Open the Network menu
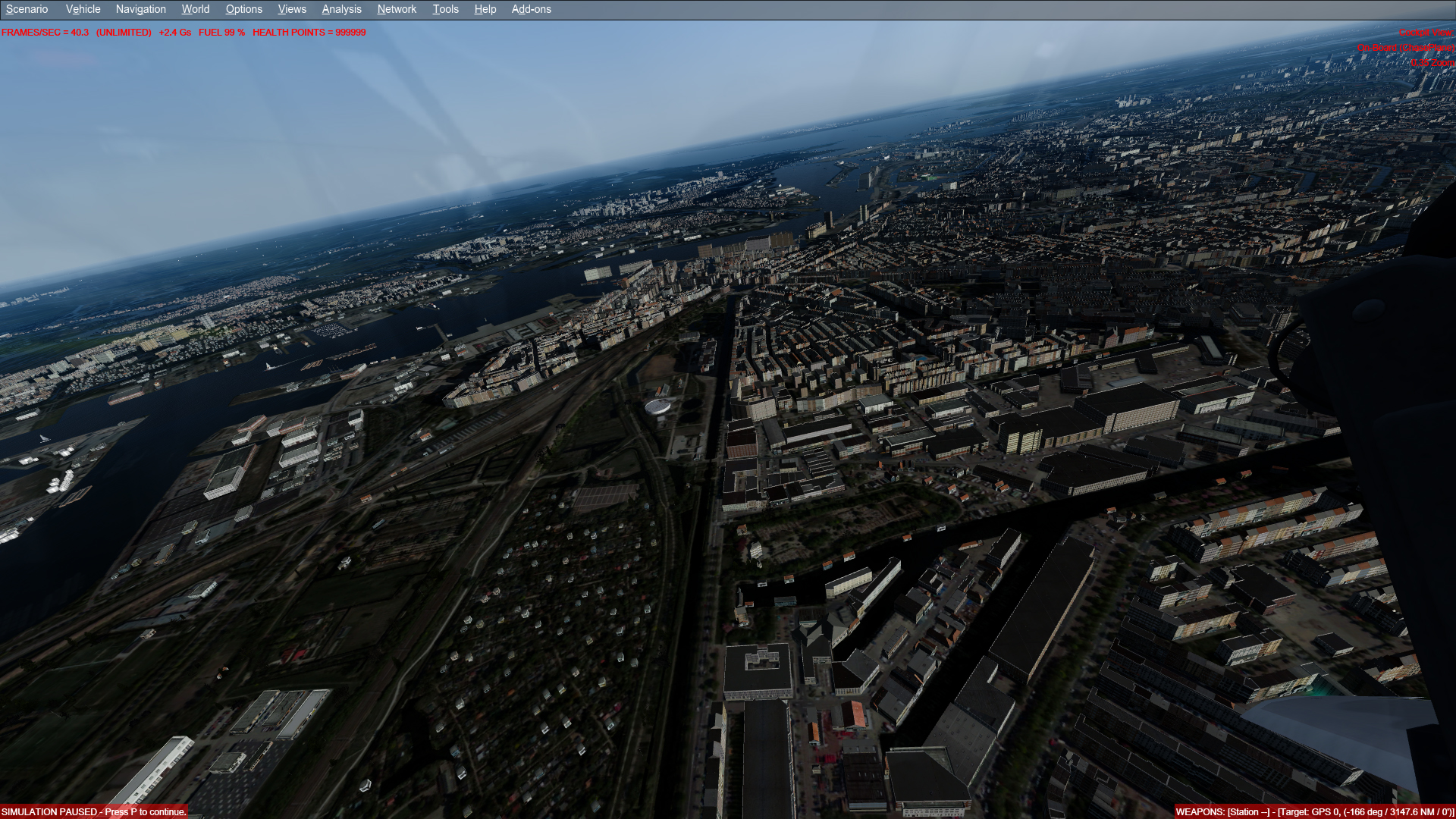This screenshot has height=819, width=1456. tap(397, 9)
